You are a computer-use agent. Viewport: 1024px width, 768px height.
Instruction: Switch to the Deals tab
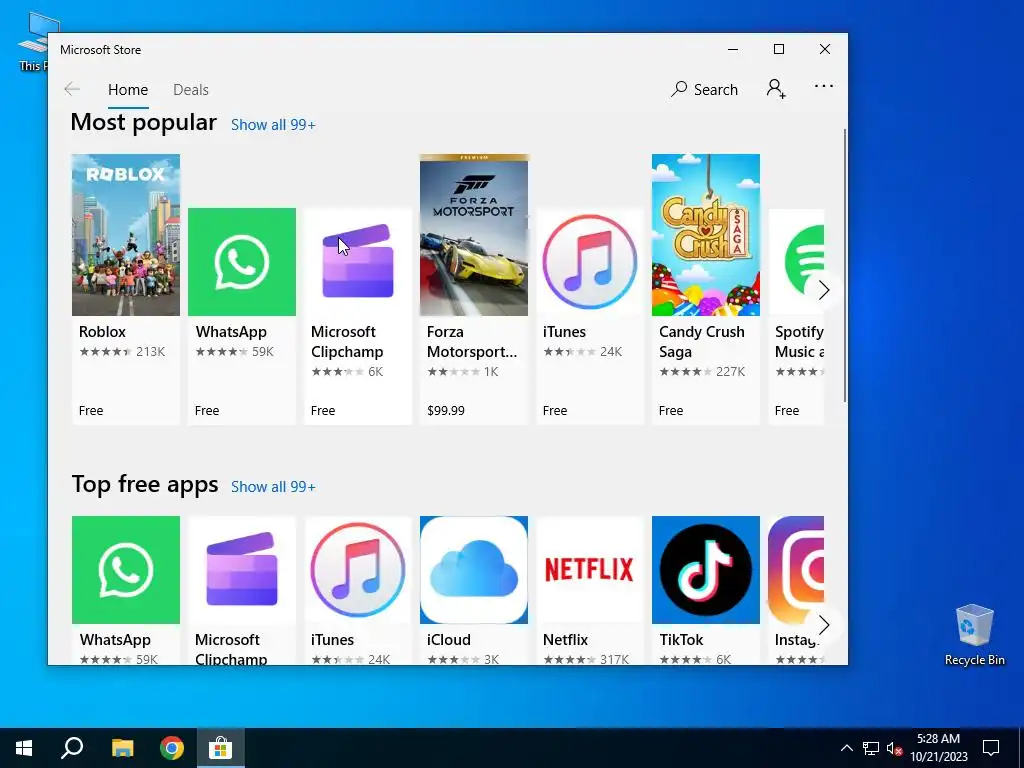(x=191, y=89)
